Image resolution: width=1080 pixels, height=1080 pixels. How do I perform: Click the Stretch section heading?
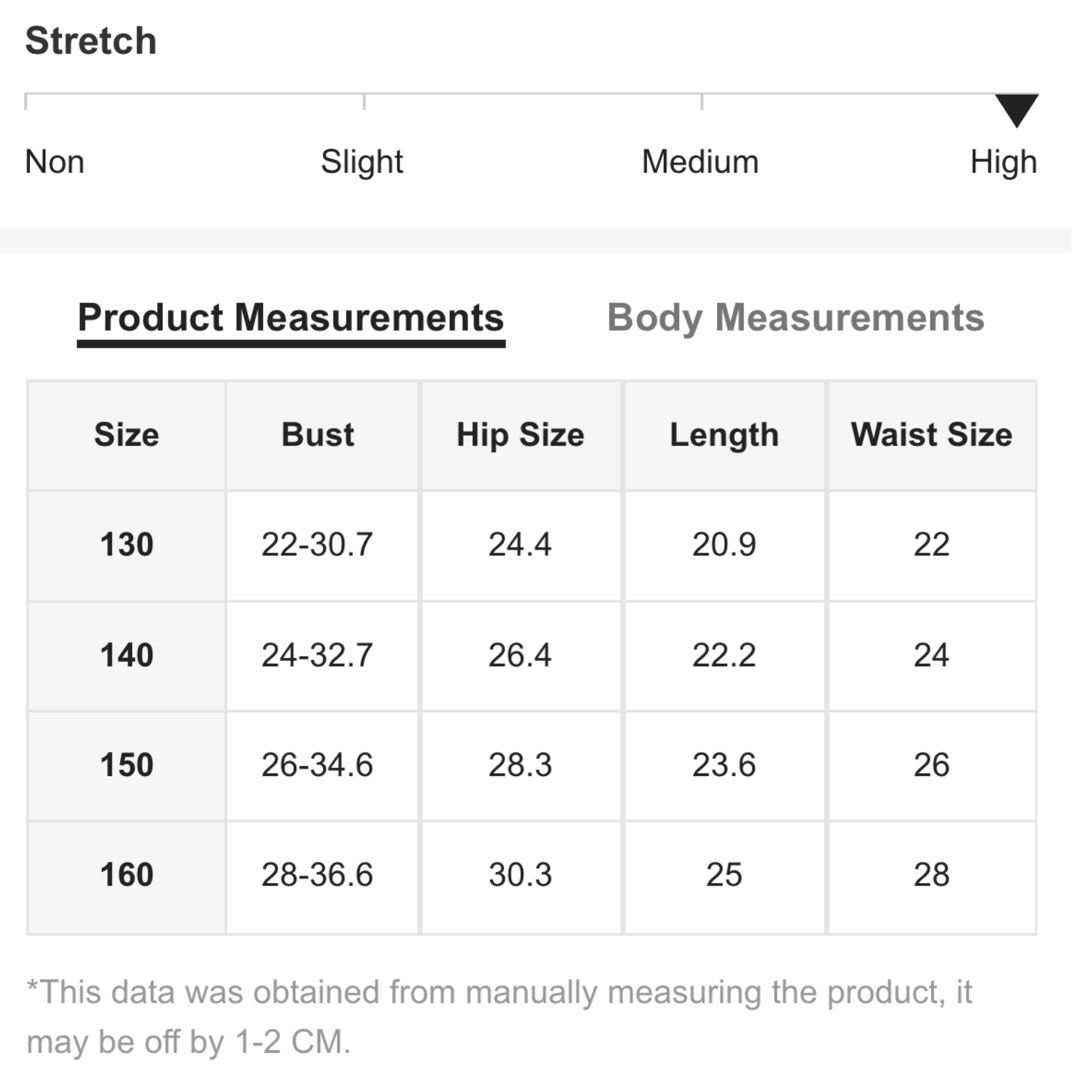[x=91, y=41]
